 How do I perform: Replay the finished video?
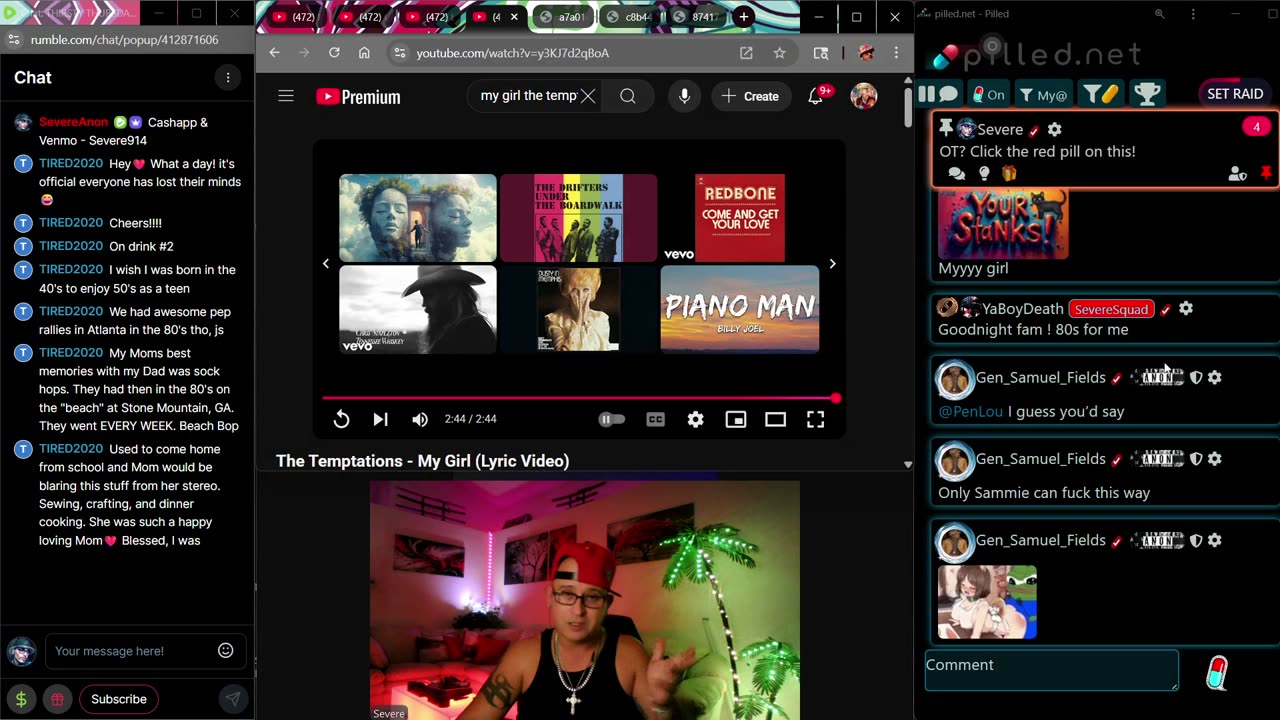[341, 419]
